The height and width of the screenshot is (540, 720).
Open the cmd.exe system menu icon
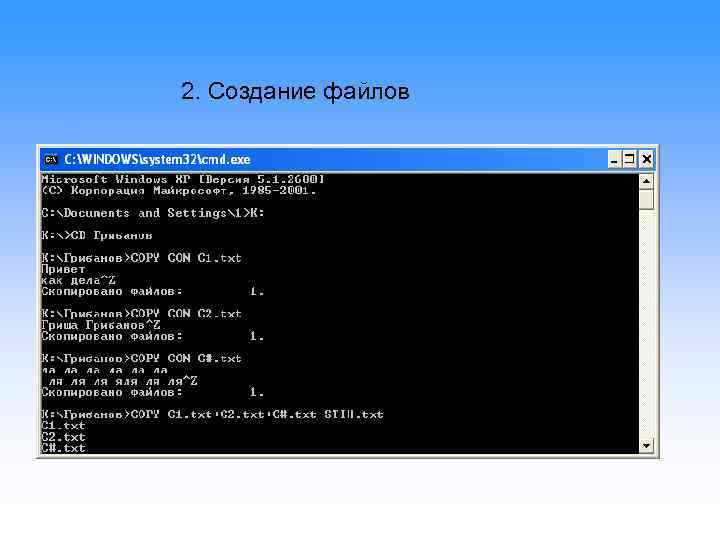pos(51,159)
